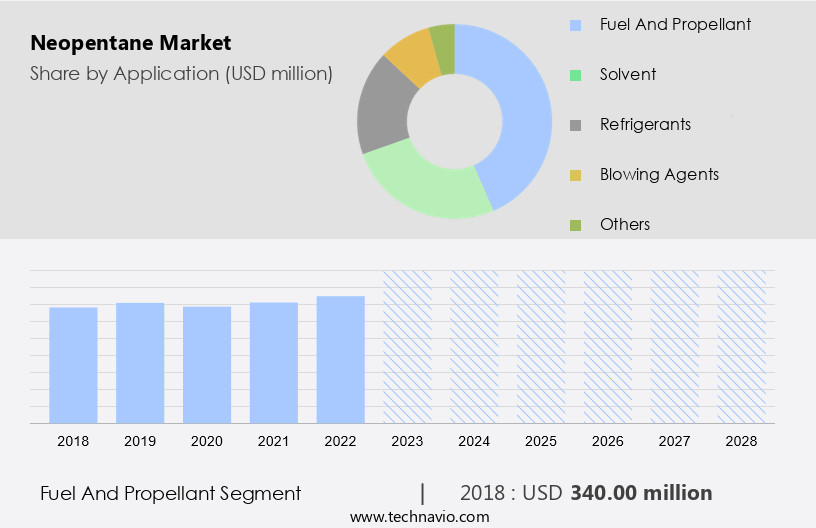The width and height of the screenshot is (816, 528).
Task: Select the hatched 2028 forecast bar
Action: pyautogui.click(x=741, y=346)
